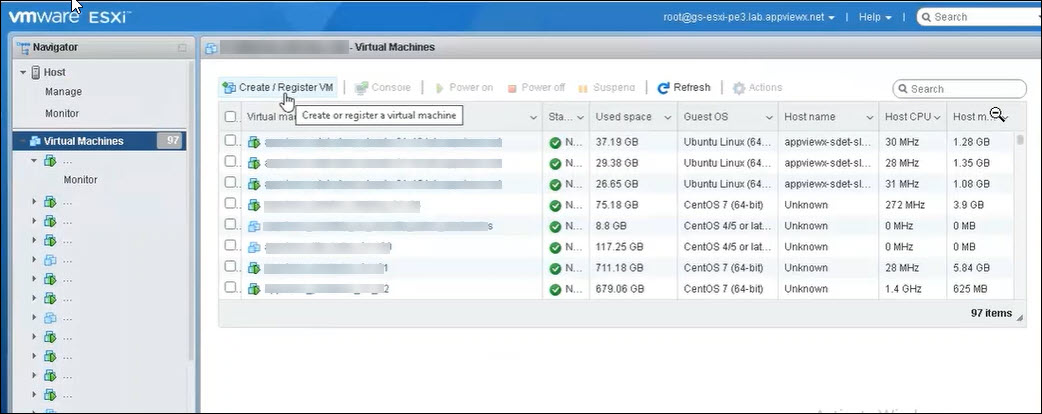
Task: Tick the checkbox for the 8.8 GB VM
Action: click(230, 225)
